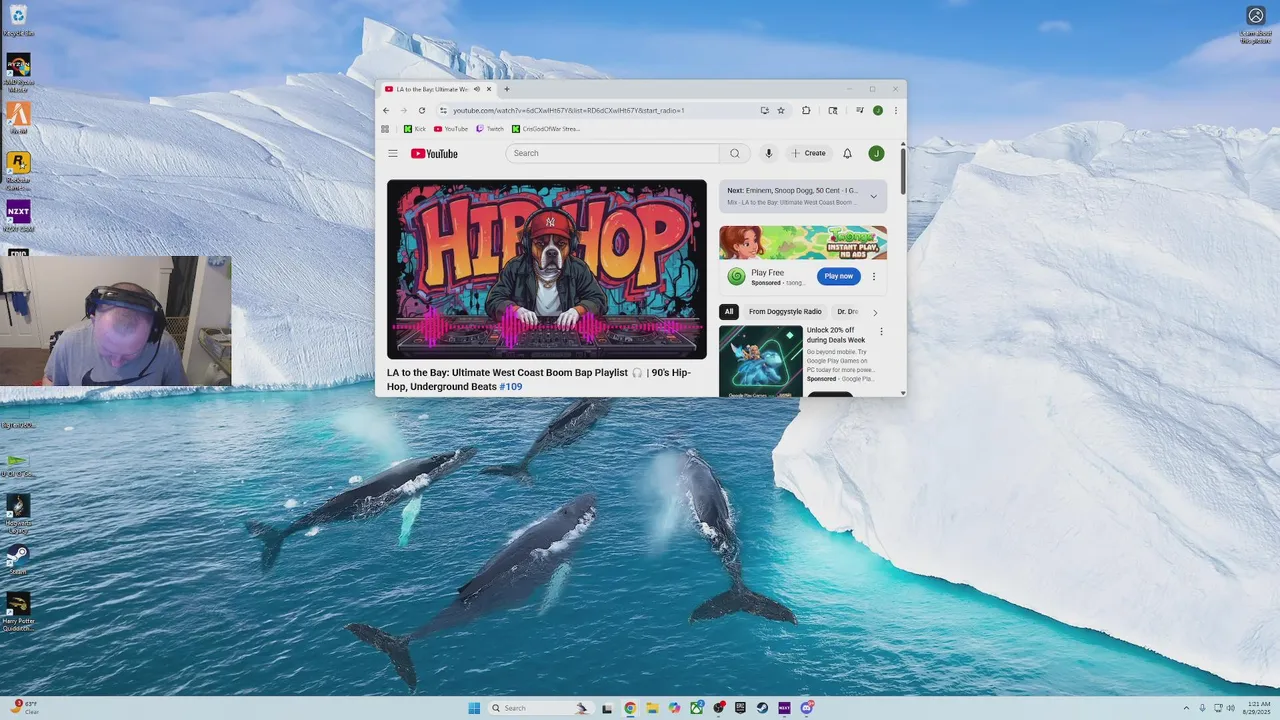Click Chrome's forward arrow
The image size is (1280, 720).
click(404, 110)
